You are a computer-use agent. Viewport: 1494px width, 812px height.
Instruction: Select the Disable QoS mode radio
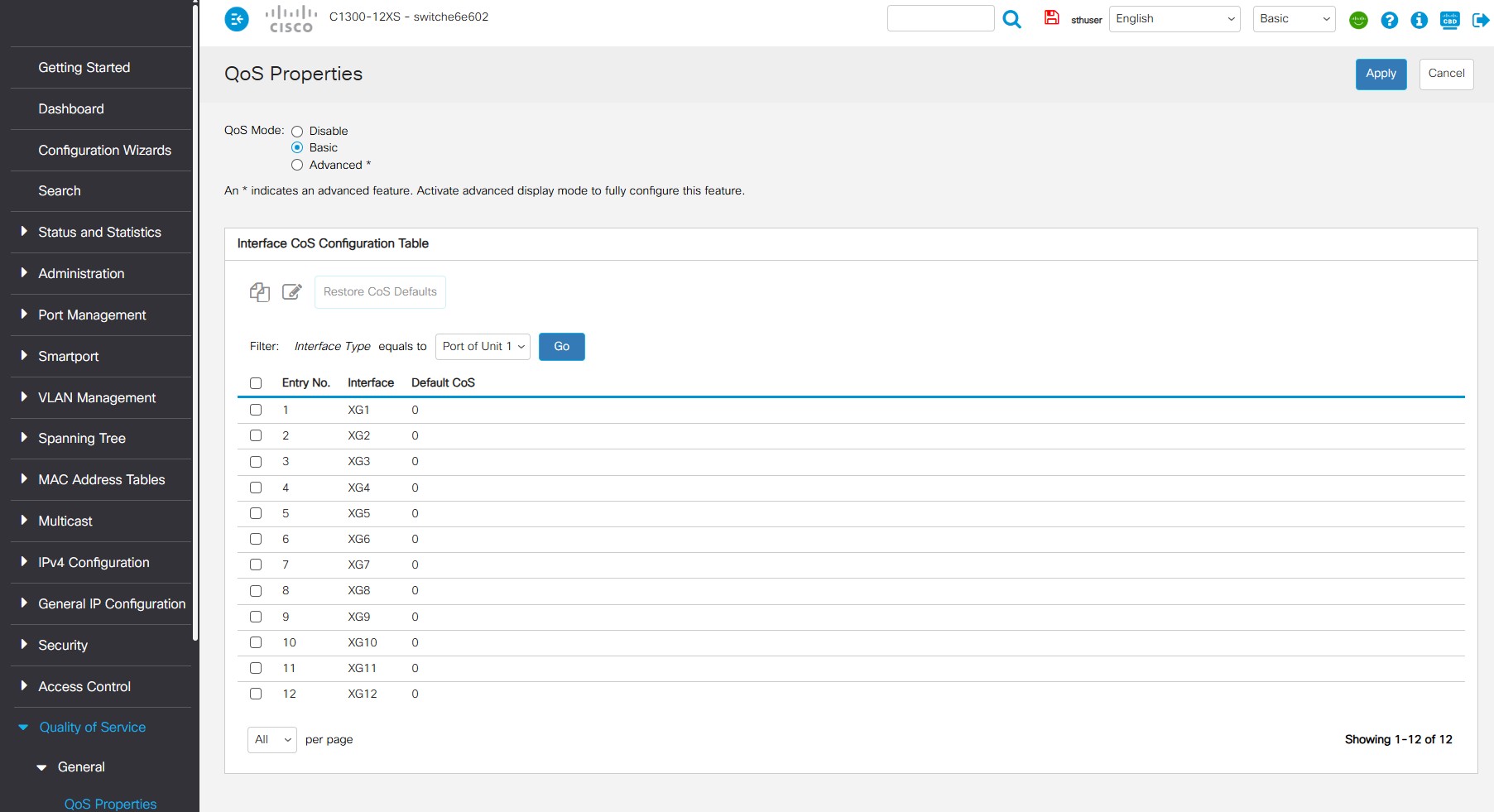point(297,132)
